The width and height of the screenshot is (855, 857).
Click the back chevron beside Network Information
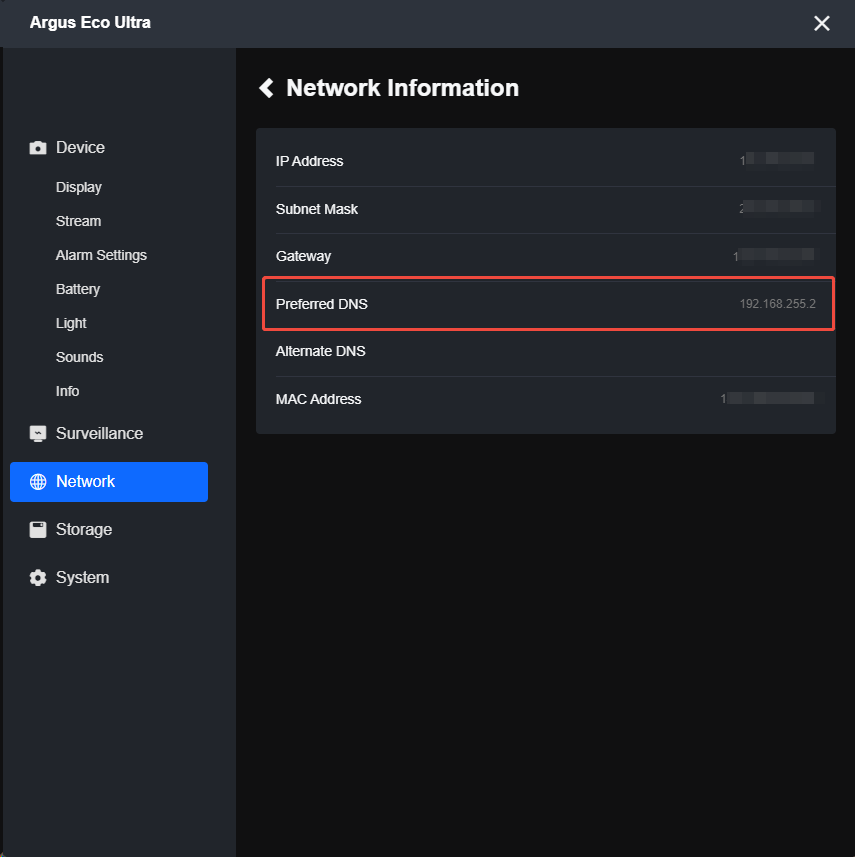tap(266, 88)
